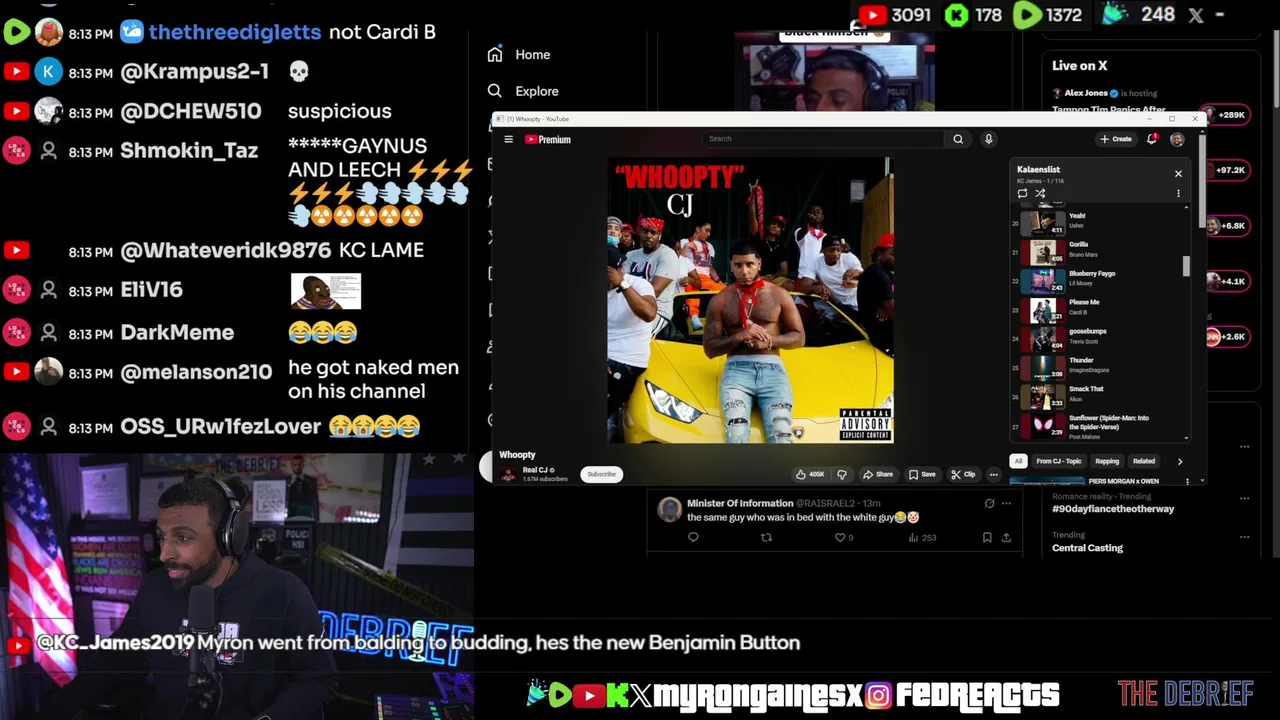Open more options on the tweet
The height and width of the screenshot is (720, 1280).
1006,504
